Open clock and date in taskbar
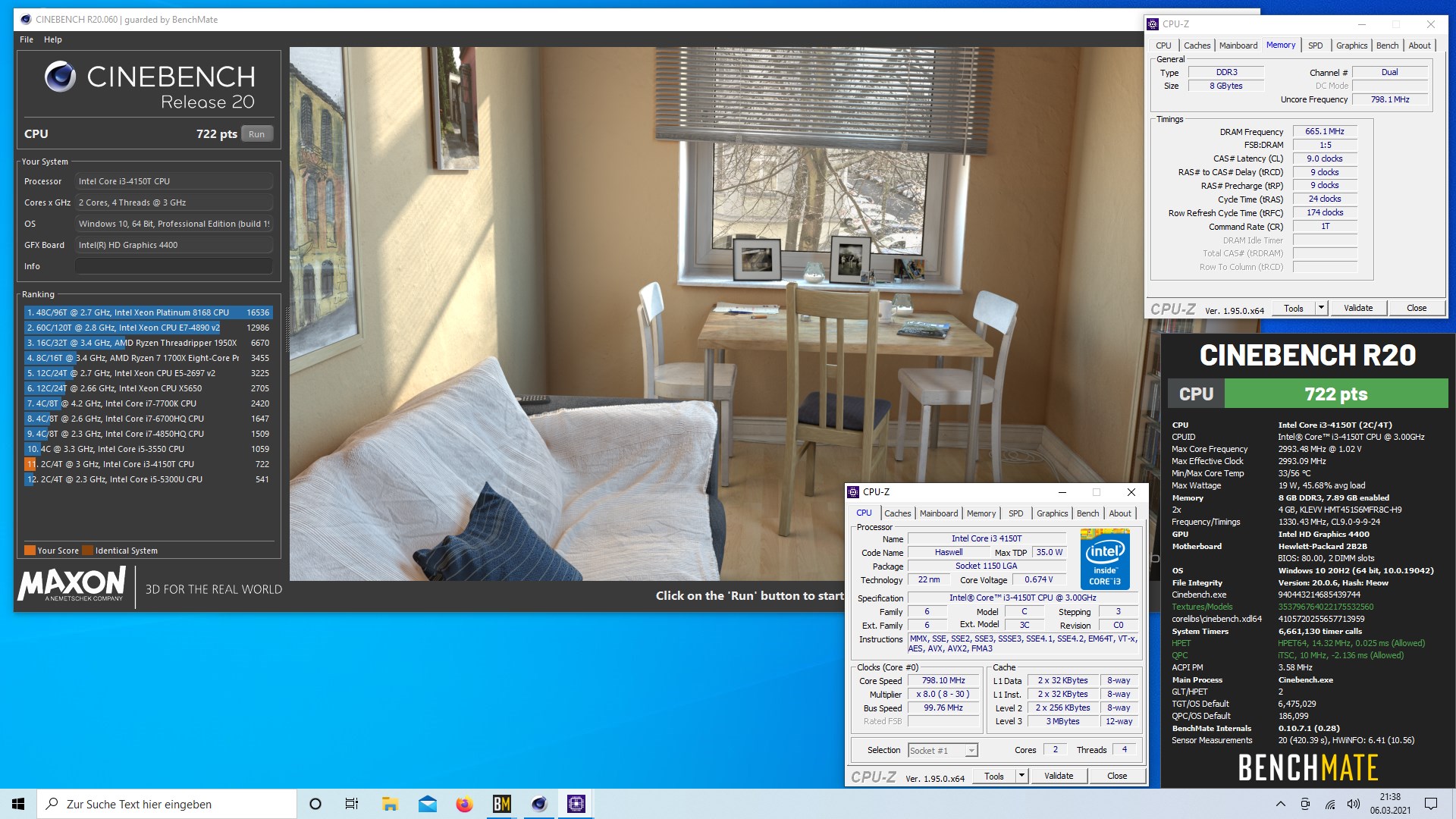Image resolution: width=1456 pixels, height=819 pixels. tap(1390, 804)
